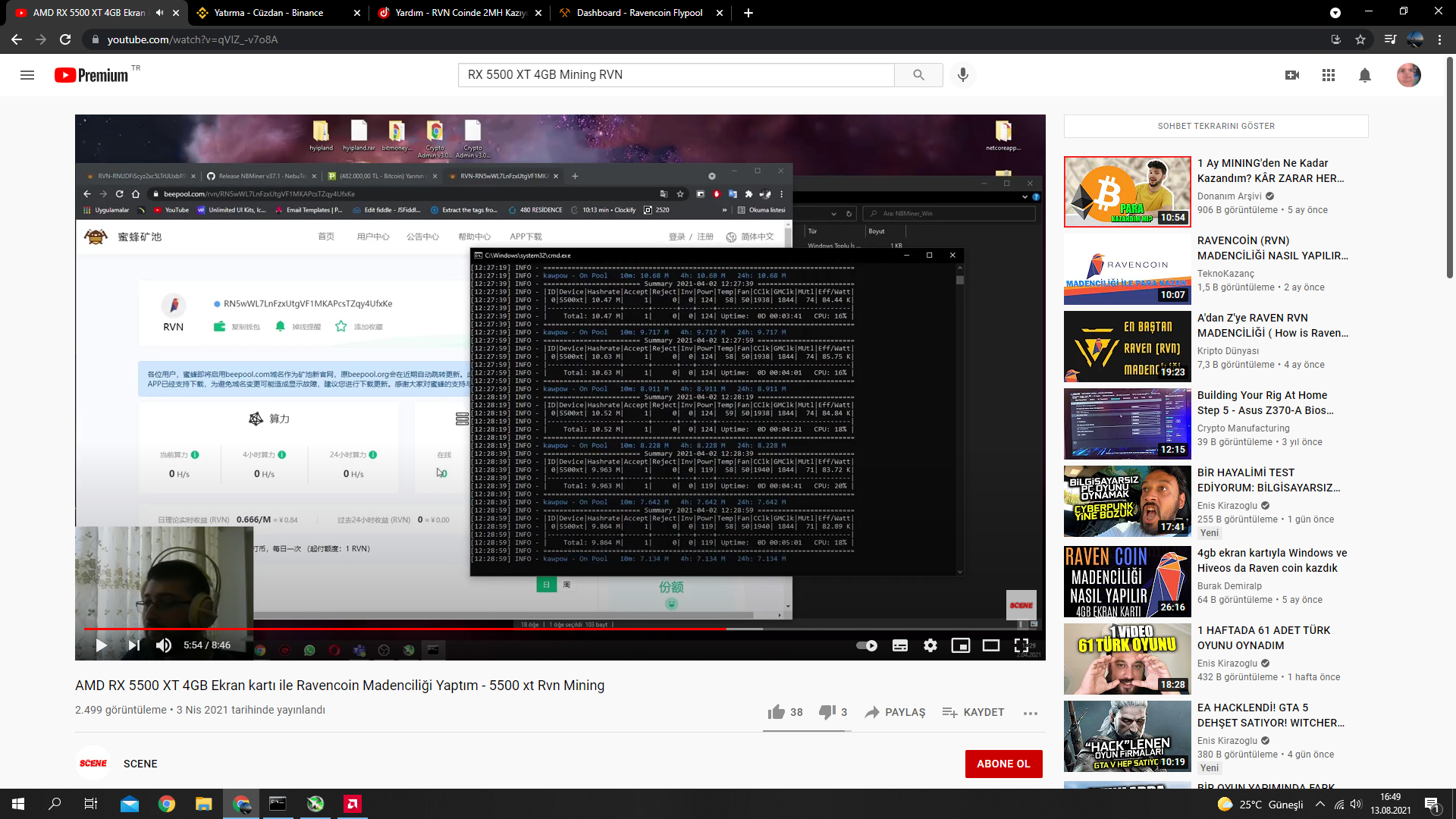Play the video

[101, 645]
